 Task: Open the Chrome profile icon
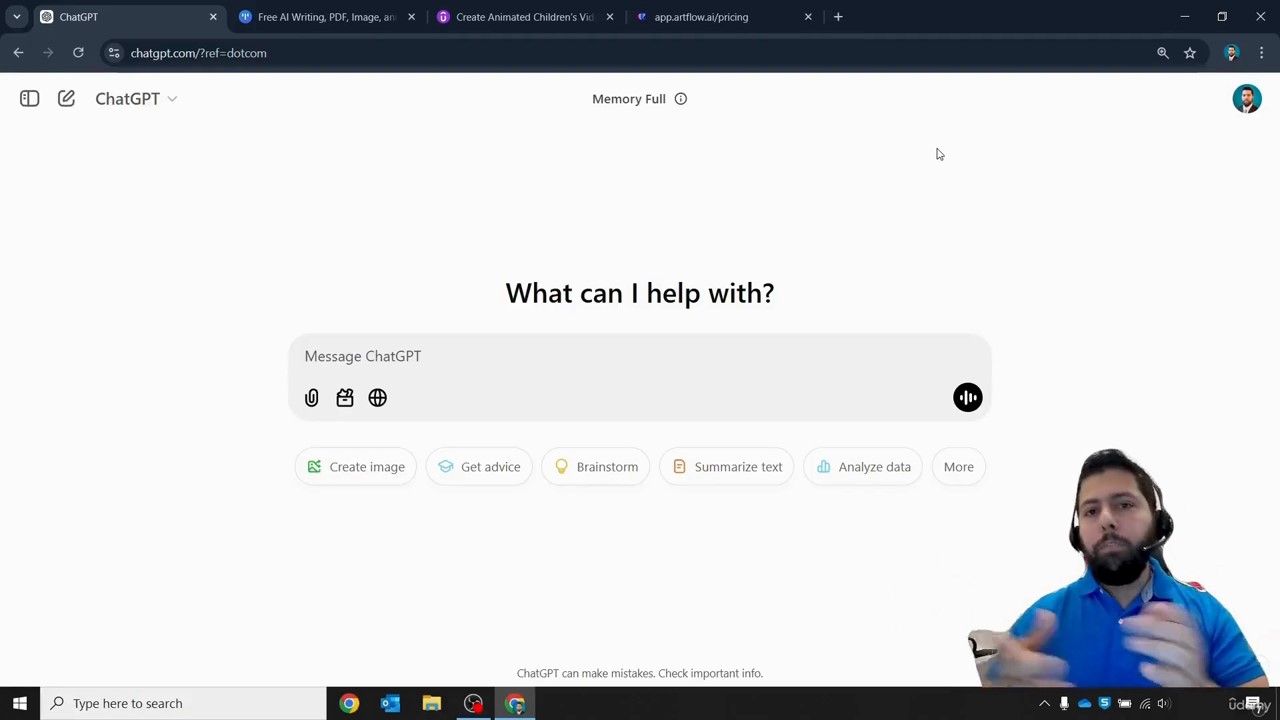[1232, 53]
